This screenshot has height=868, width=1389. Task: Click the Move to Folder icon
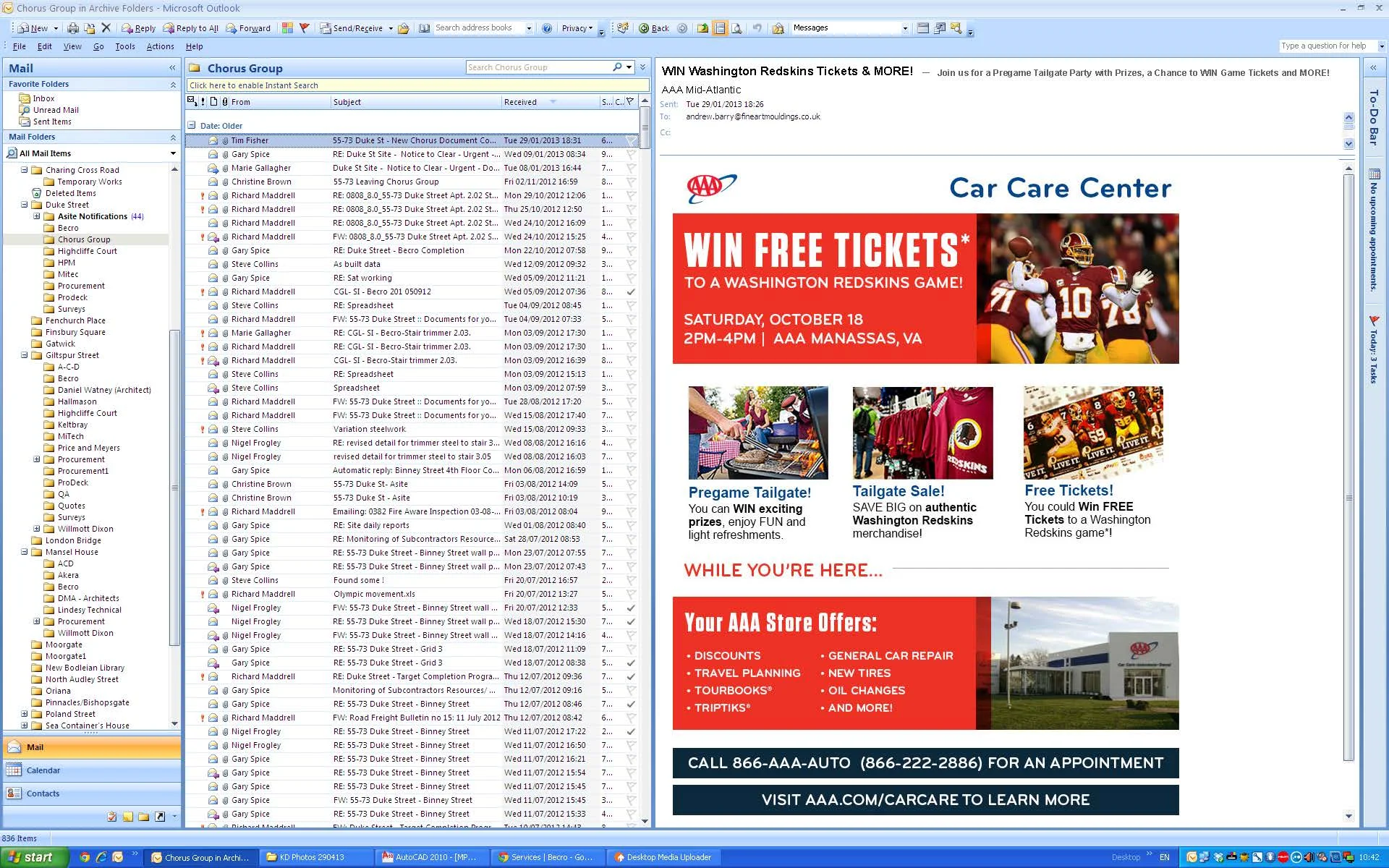pos(90,28)
